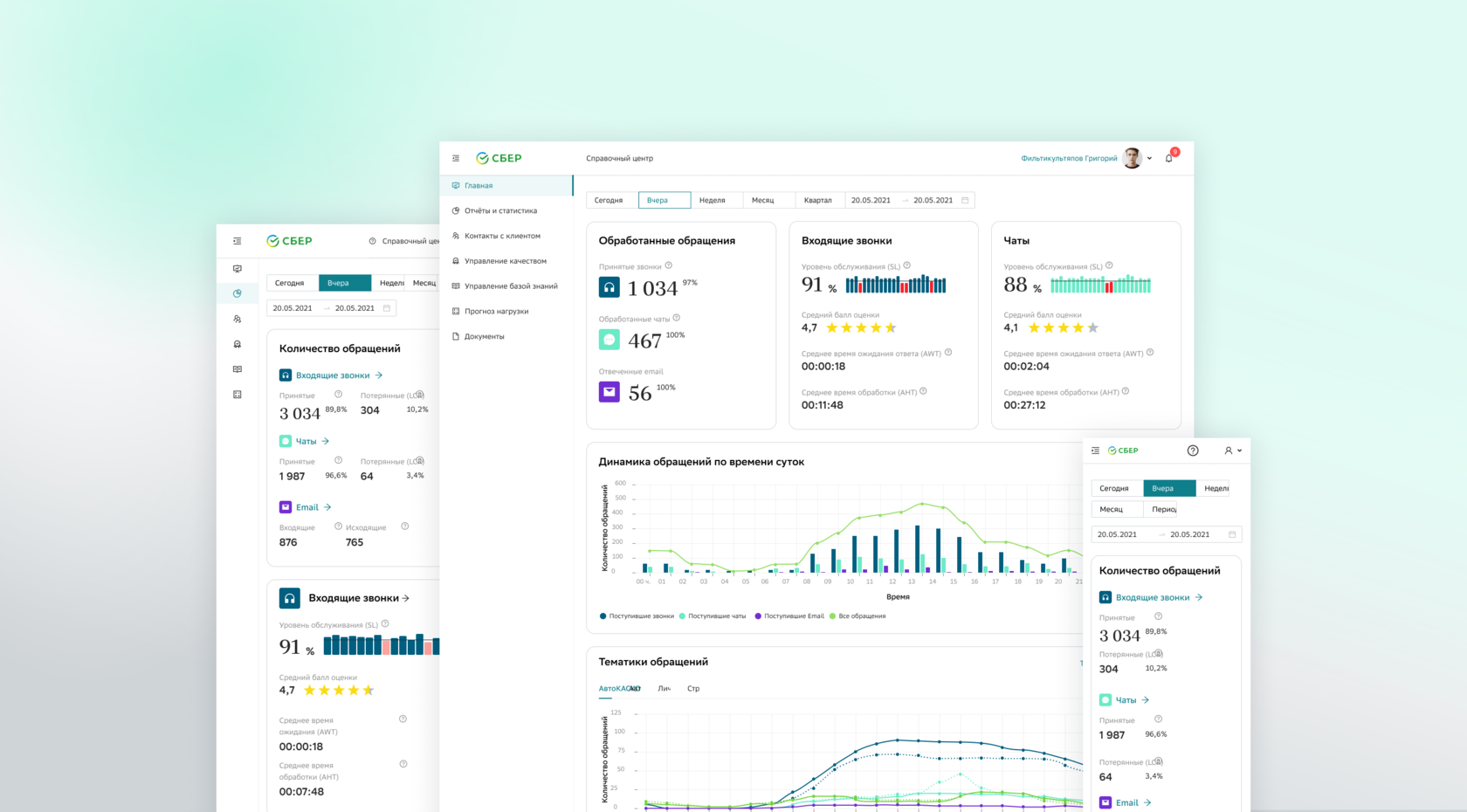Open profile dropdown in mobile view header
The width and height of the screenshot is (1467, 812).
(1233, 451)
